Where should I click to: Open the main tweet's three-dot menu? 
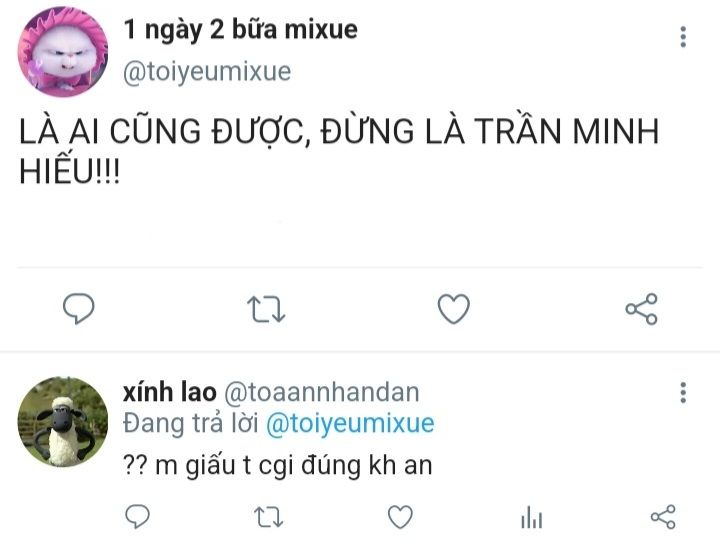pos(683,38)
